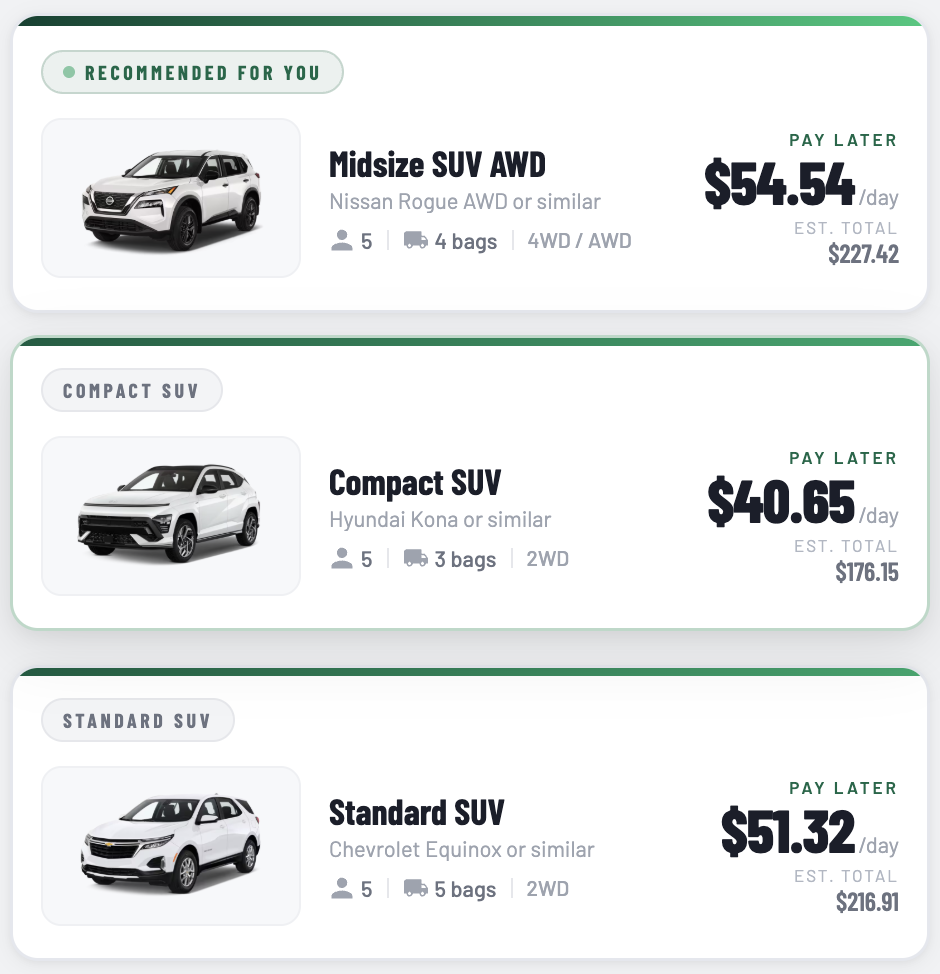This screenshot has height=974, width=940.
Task: Click the luggage truck icon beside 4 bags
Action: [x=416, y=240]
